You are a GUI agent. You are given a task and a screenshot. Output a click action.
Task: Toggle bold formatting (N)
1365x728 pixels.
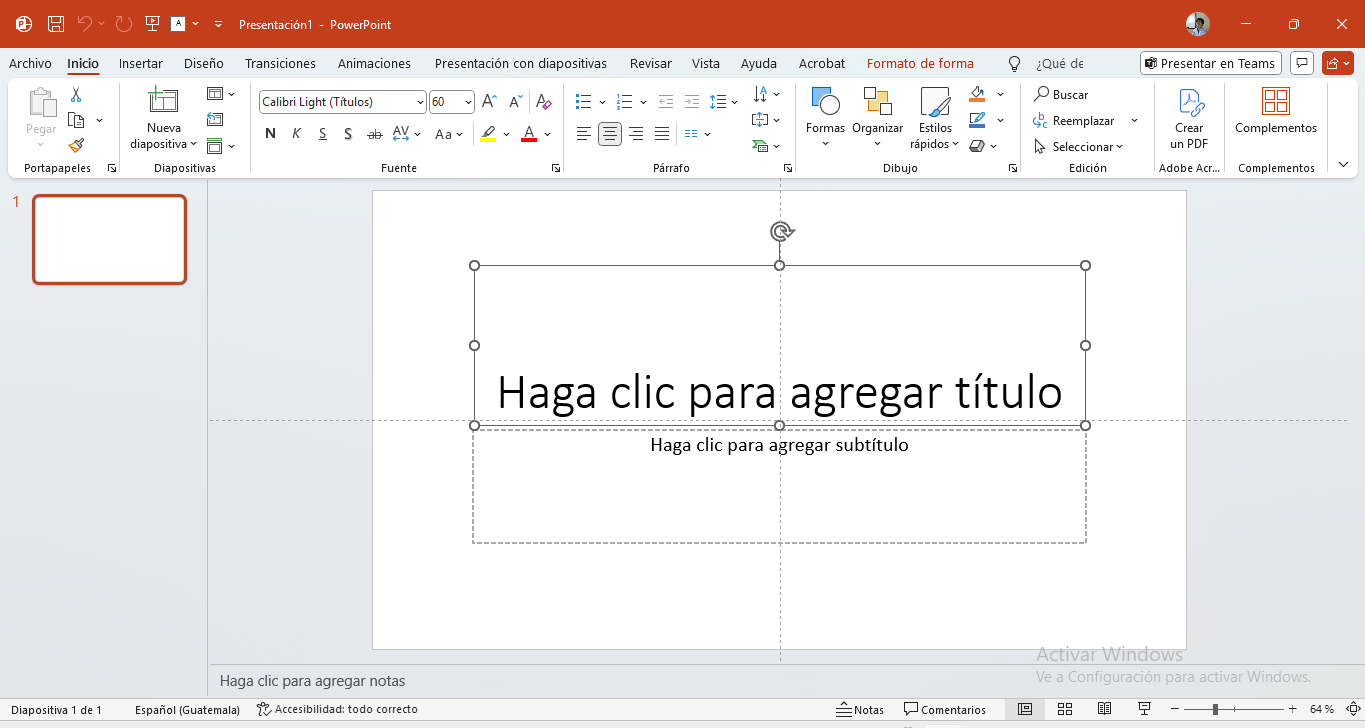270,134
